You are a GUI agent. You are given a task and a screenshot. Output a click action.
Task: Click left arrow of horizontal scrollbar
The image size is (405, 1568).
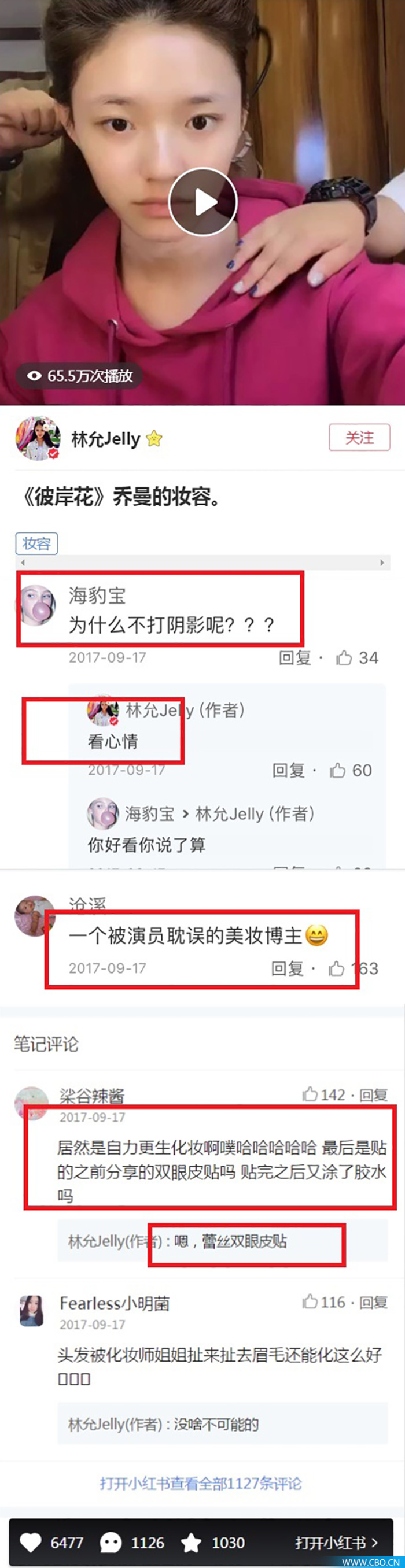click(x=23, y=563)
